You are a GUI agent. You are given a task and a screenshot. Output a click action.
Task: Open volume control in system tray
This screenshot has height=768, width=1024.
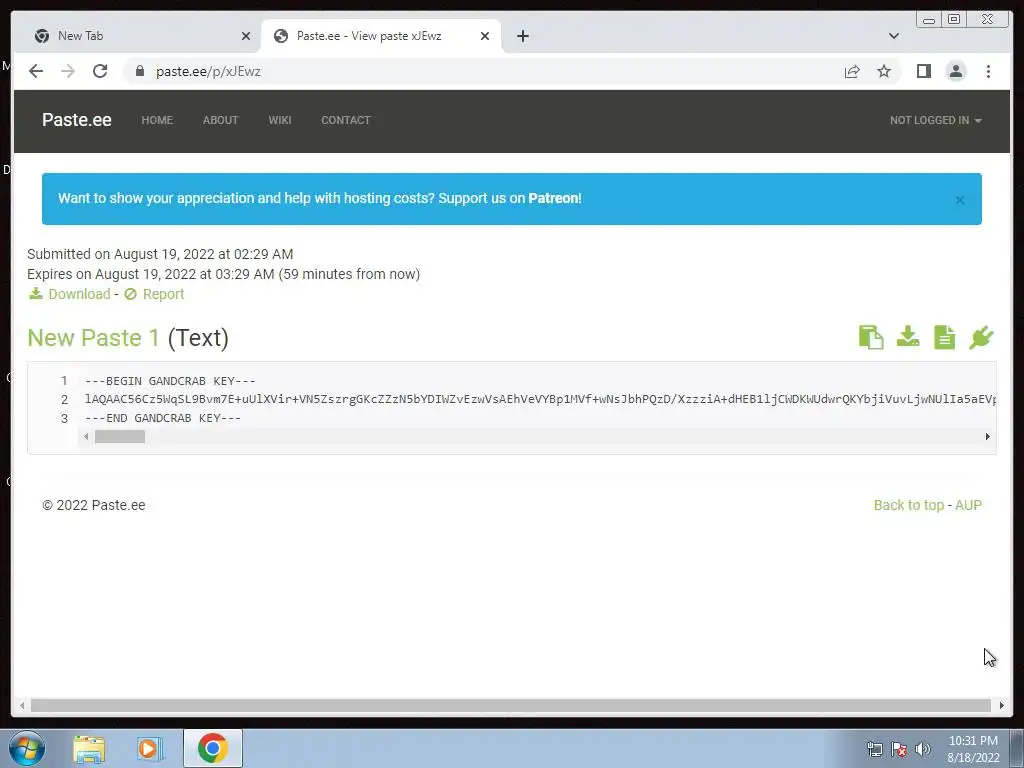pyautogui.click(x=923, y=748)
